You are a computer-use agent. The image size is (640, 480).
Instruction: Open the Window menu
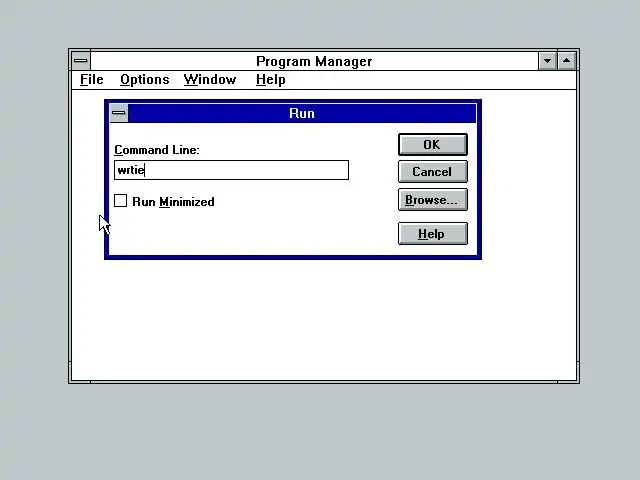coord(210,80)
